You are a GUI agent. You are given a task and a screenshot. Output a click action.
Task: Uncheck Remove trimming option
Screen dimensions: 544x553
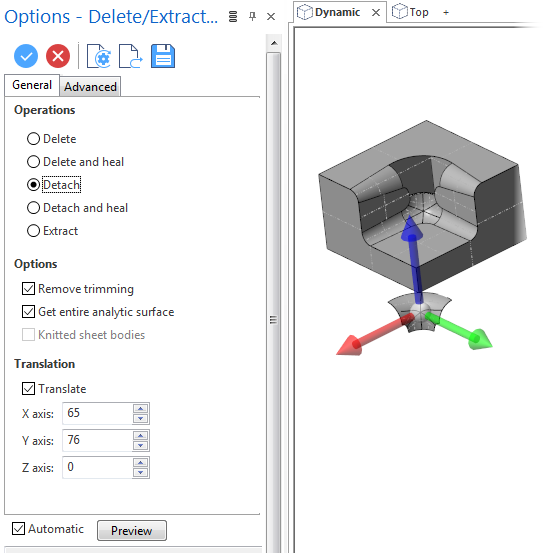point(29,288)
